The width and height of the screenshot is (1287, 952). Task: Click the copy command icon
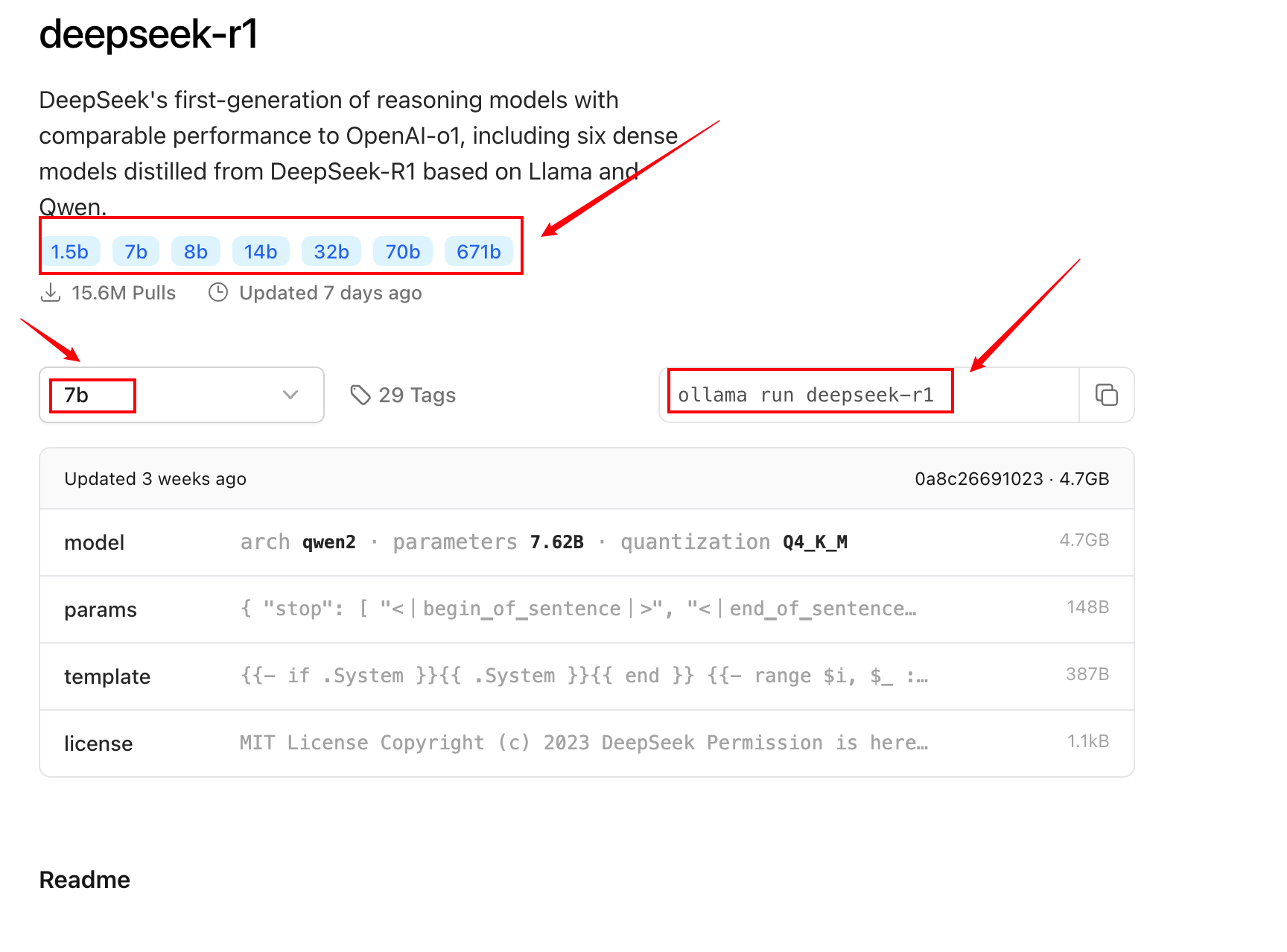click(1106, 395)
